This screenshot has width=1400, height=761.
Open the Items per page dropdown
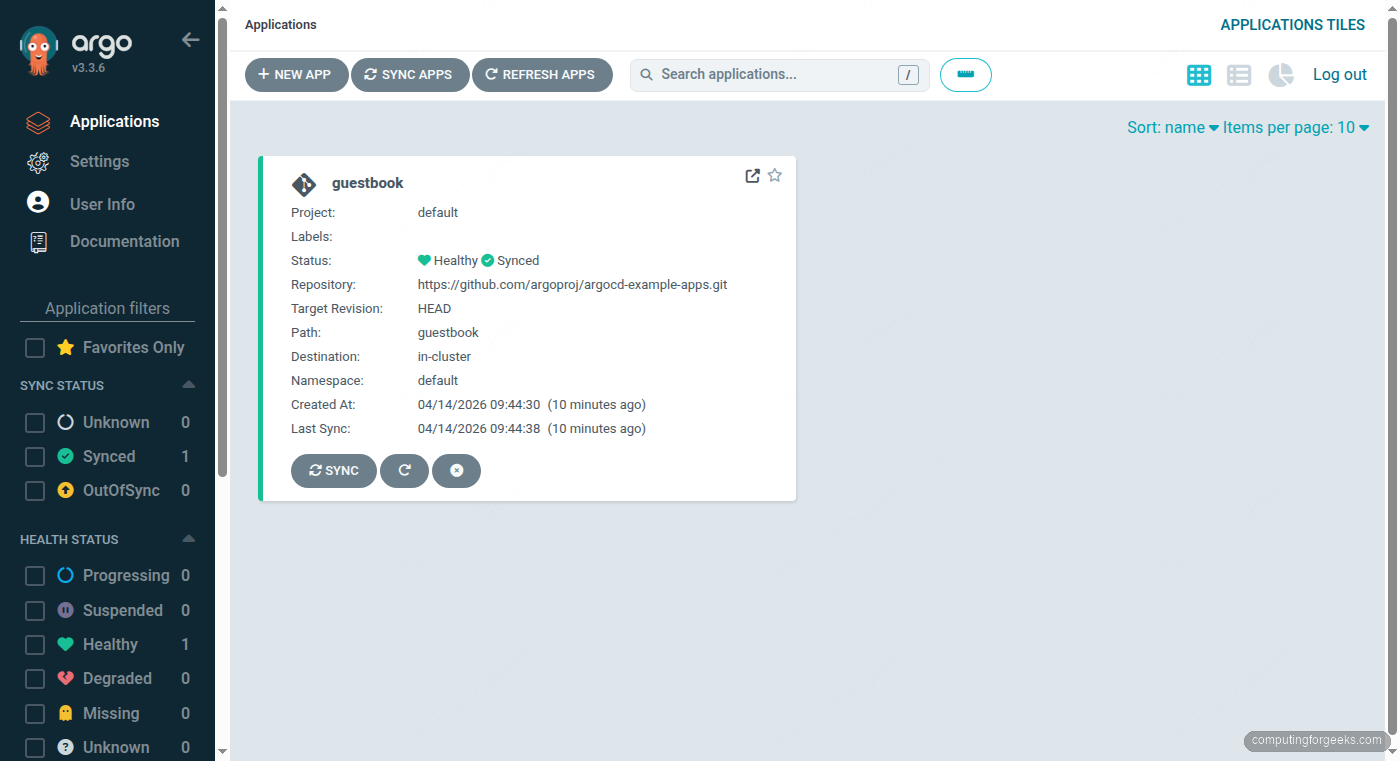tap(1295, 128)
